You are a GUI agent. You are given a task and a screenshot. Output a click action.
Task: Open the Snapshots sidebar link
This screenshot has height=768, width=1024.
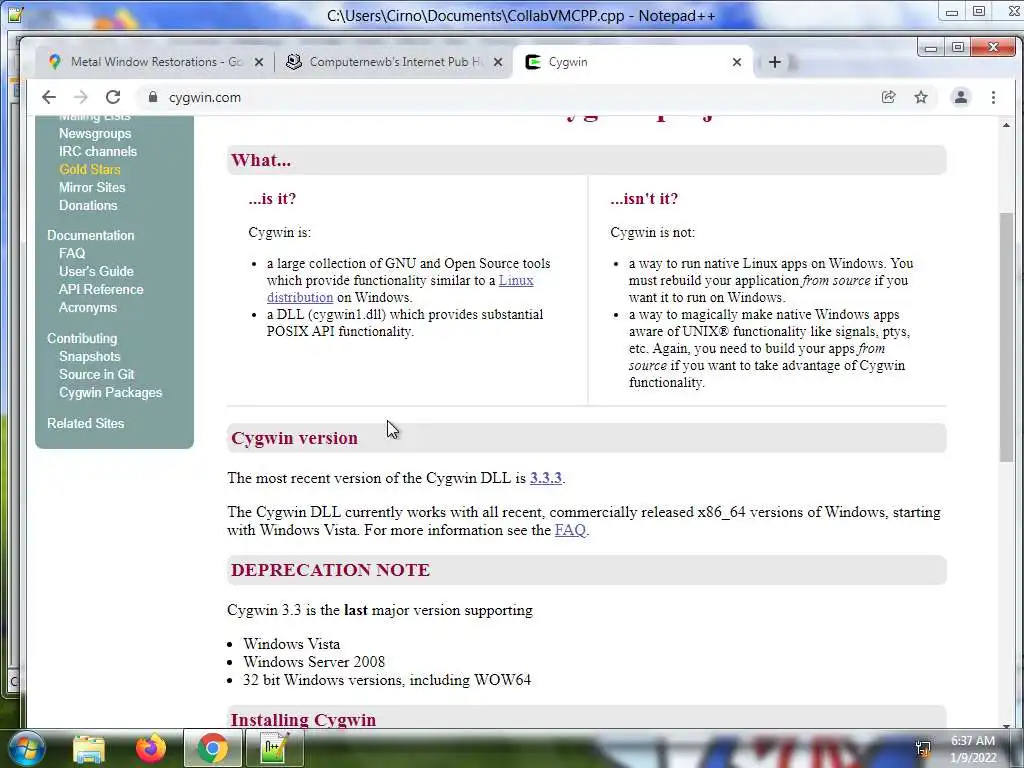point(89,357)
